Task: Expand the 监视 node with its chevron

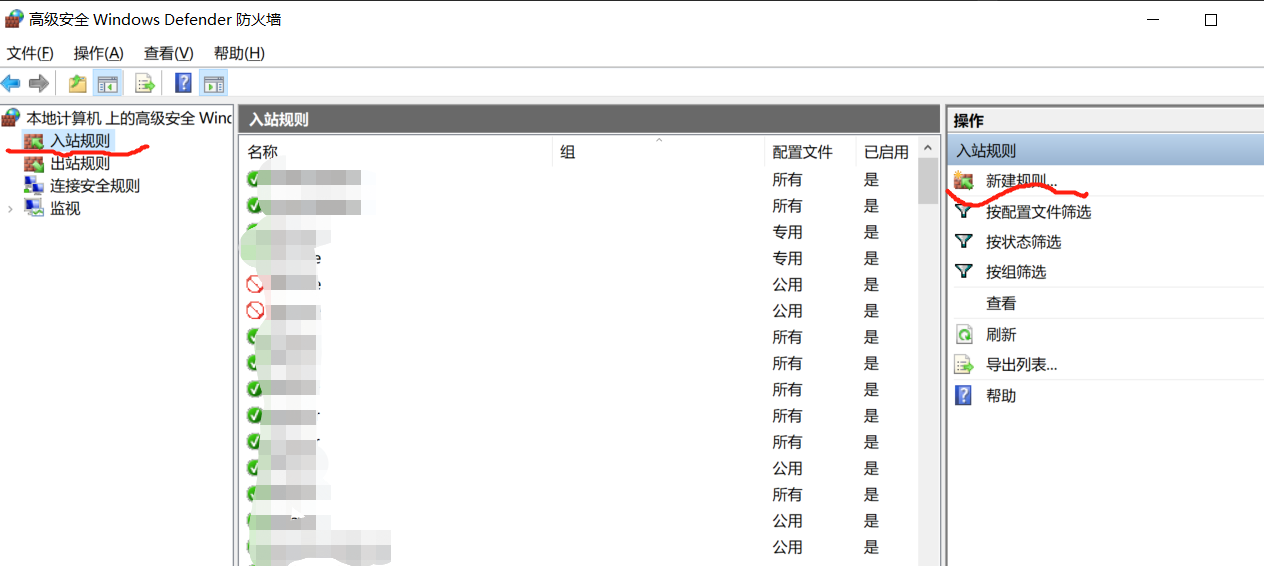Action: [x=11, y=209]
